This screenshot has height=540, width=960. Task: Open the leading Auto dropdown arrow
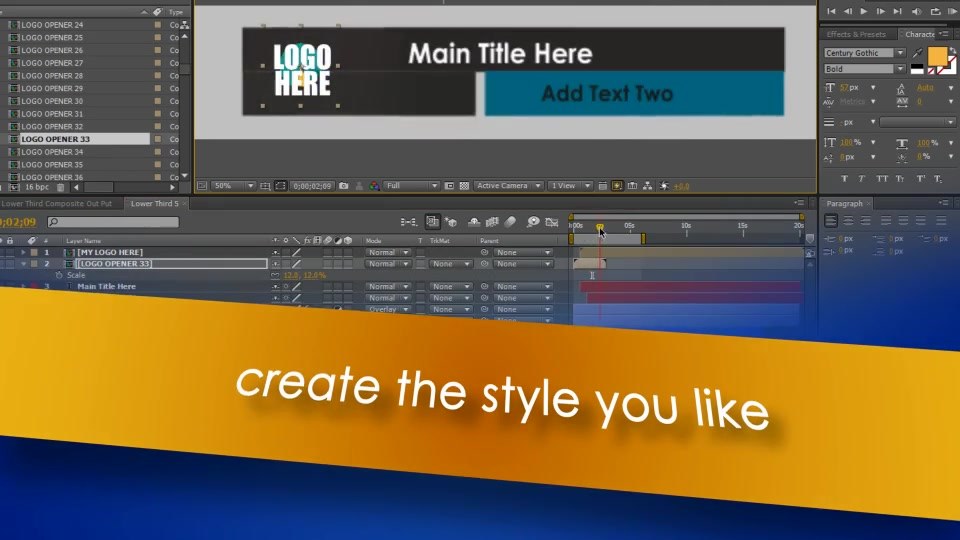click(951, 88)
